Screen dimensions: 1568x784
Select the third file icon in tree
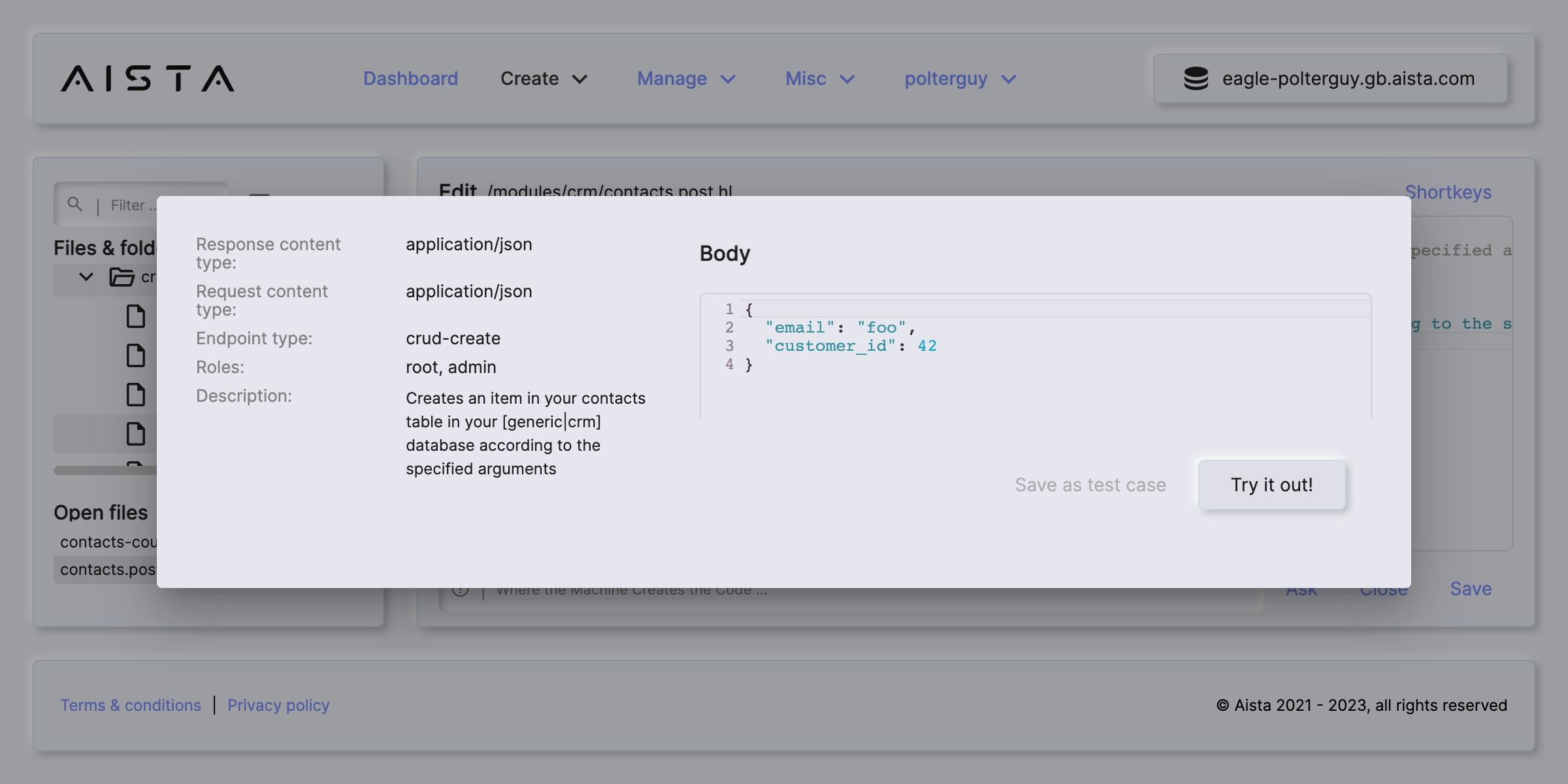point(135,395)
